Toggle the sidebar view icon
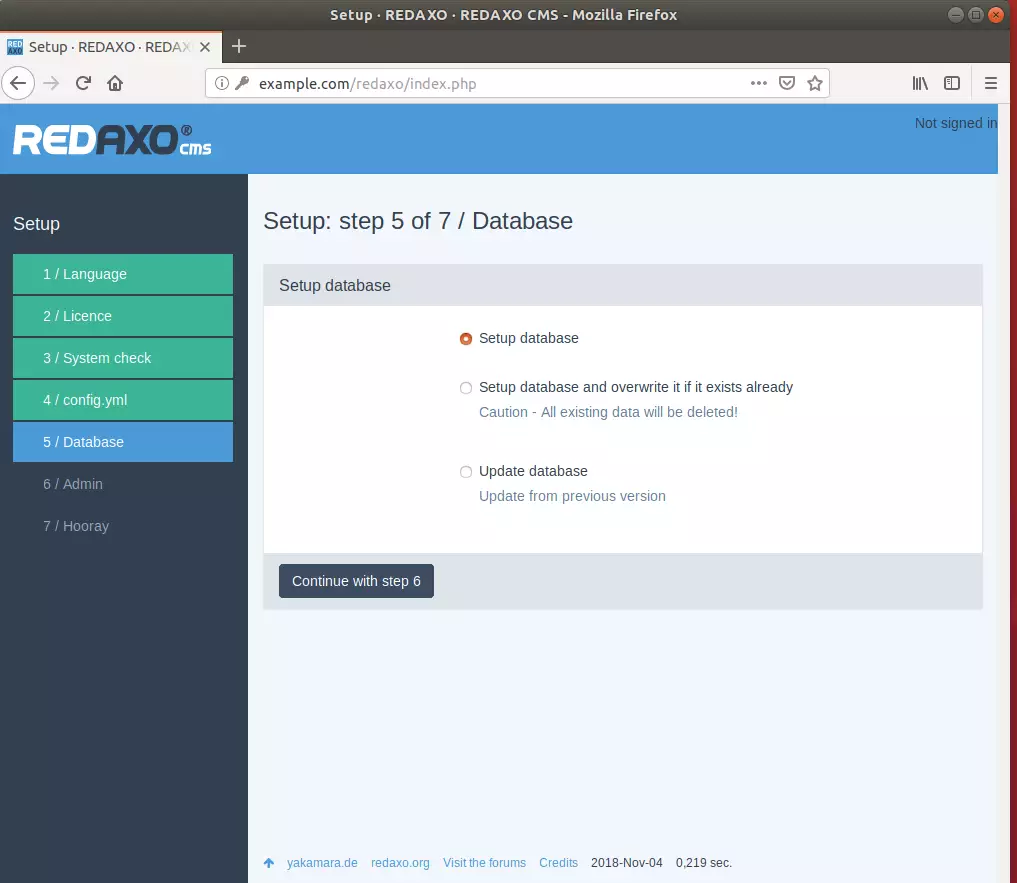Image resolution: width=1017 pixels, height=883 pixels. pyautogui.click(x=951, y=83)
